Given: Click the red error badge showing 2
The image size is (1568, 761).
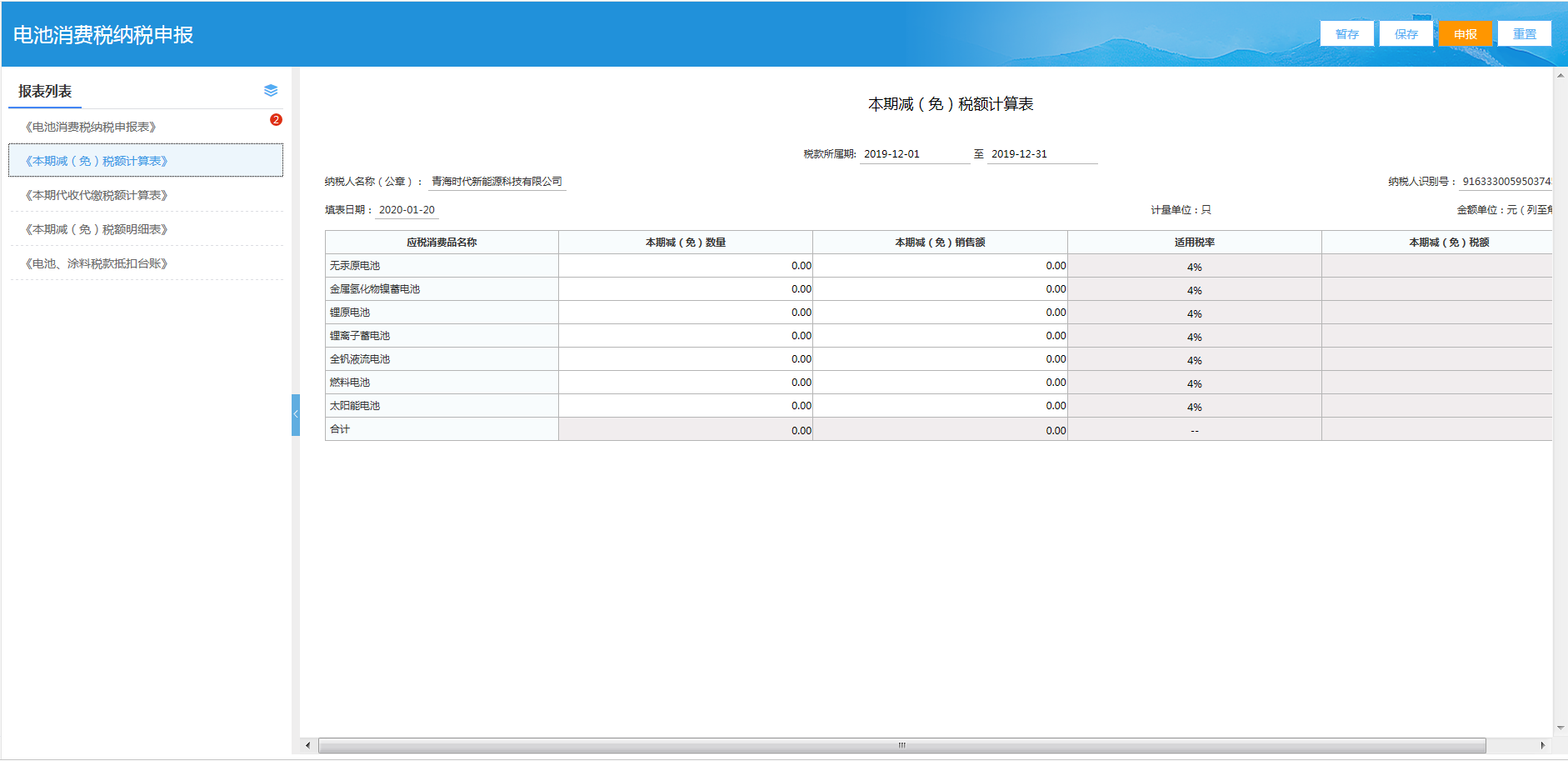Looking at the screenshot, I should coord(276,120).
